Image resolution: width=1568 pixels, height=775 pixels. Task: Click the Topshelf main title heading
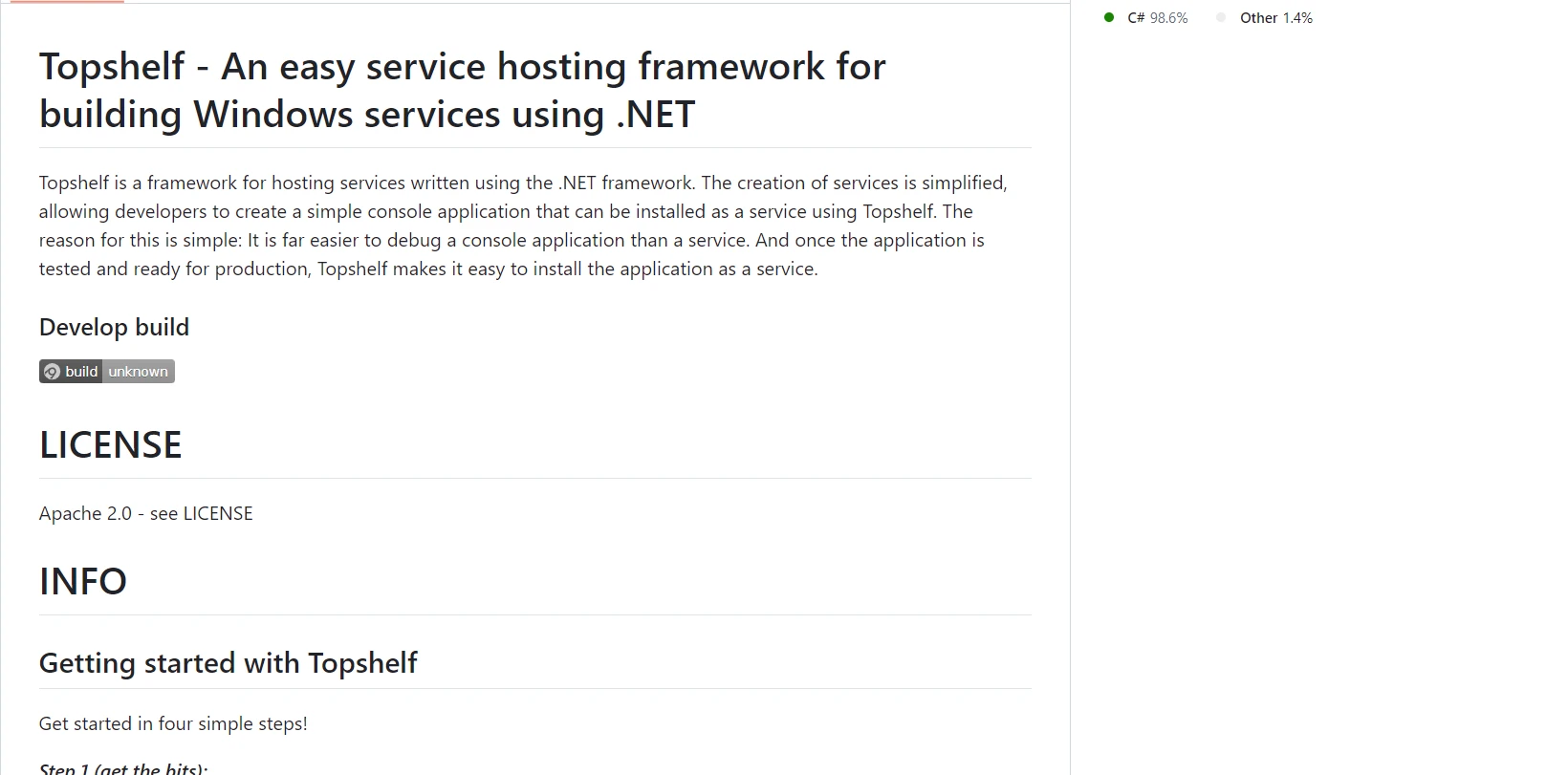463,91
